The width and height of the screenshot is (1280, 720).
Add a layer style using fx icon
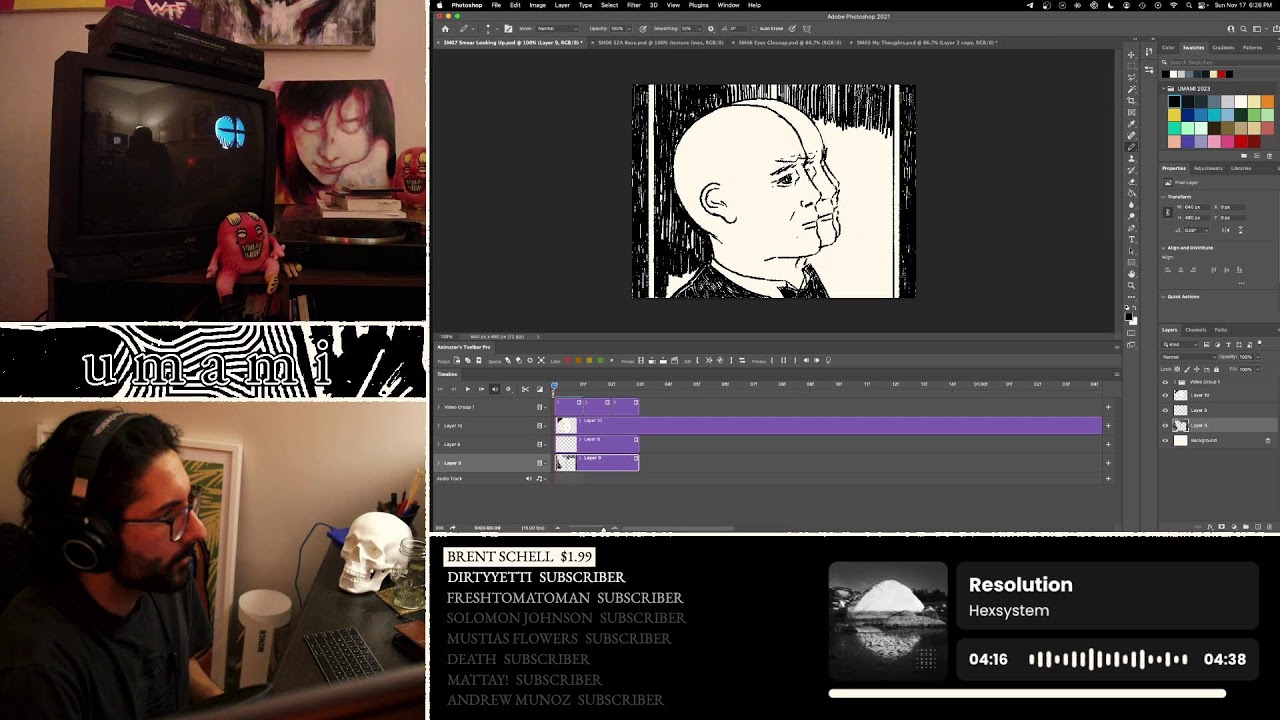[x=1209, y=526]
